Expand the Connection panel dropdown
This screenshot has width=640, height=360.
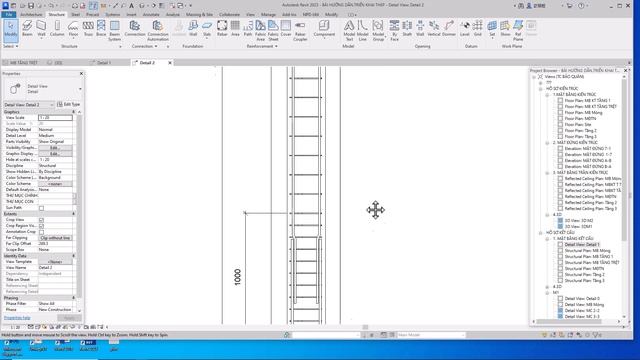pos(144,47)
